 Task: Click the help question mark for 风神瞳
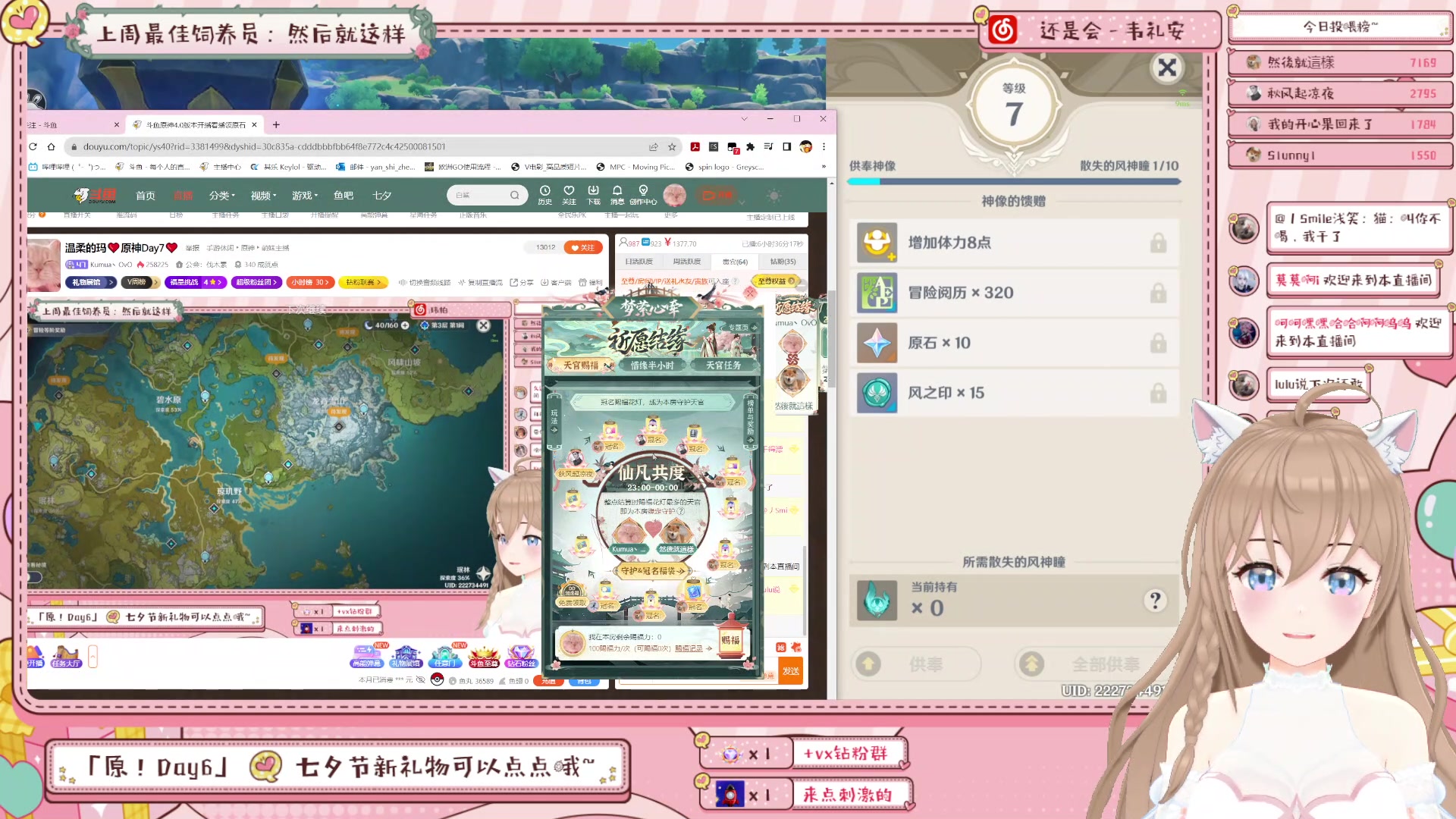(1154, 601)
